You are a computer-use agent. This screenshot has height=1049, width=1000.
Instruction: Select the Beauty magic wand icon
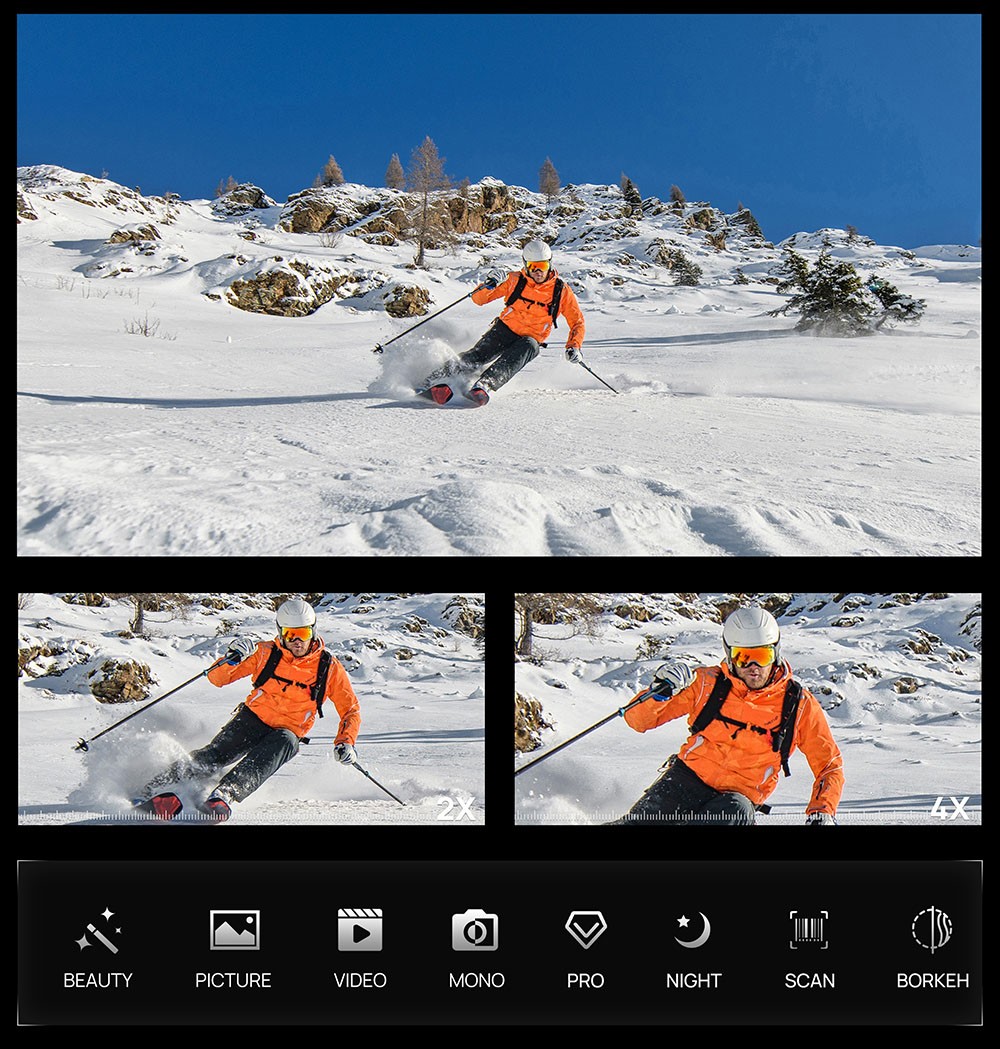pos(98,930)
